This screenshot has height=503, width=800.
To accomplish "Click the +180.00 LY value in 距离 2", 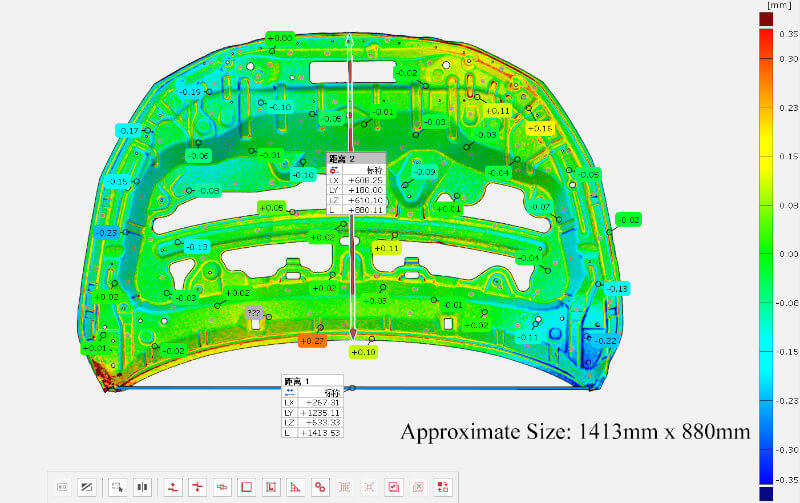I will (x=365, y=190).
